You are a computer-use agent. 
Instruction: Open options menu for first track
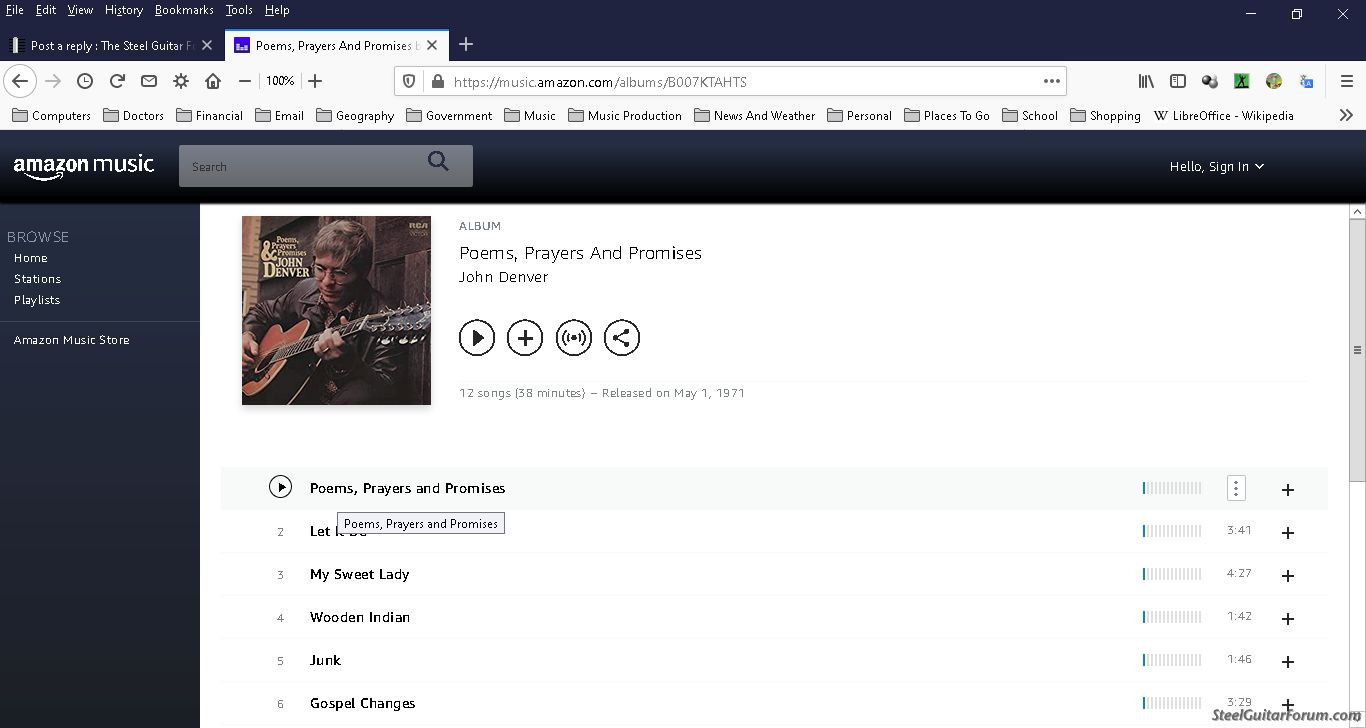pos(1236,488)
